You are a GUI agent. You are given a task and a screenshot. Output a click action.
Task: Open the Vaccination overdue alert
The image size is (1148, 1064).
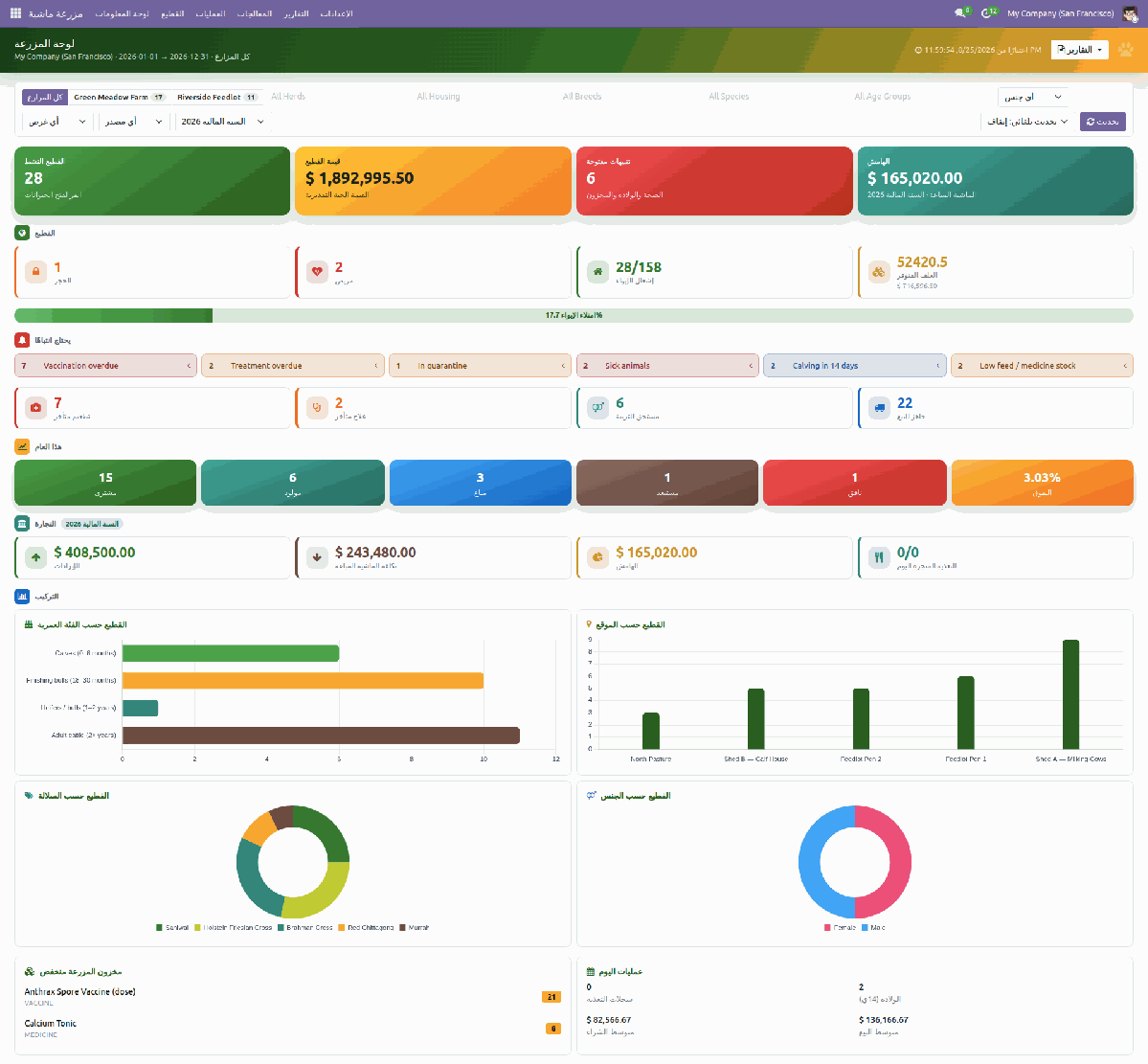click(x=106, y=366)
